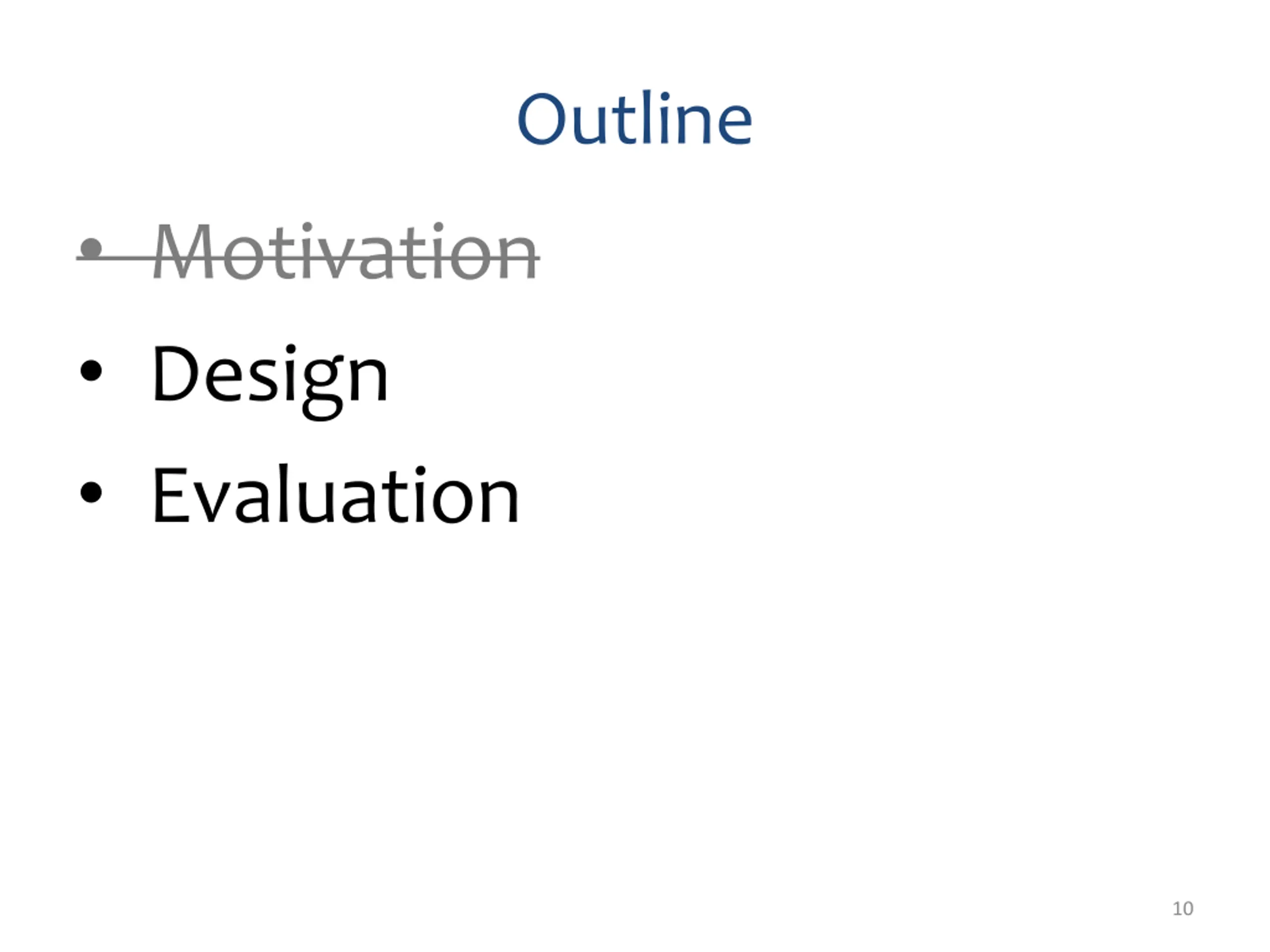Screen dimensions: 1270x952
Task: Click the black bullet dot before Evaluation
Action: [x=91, y=492]
